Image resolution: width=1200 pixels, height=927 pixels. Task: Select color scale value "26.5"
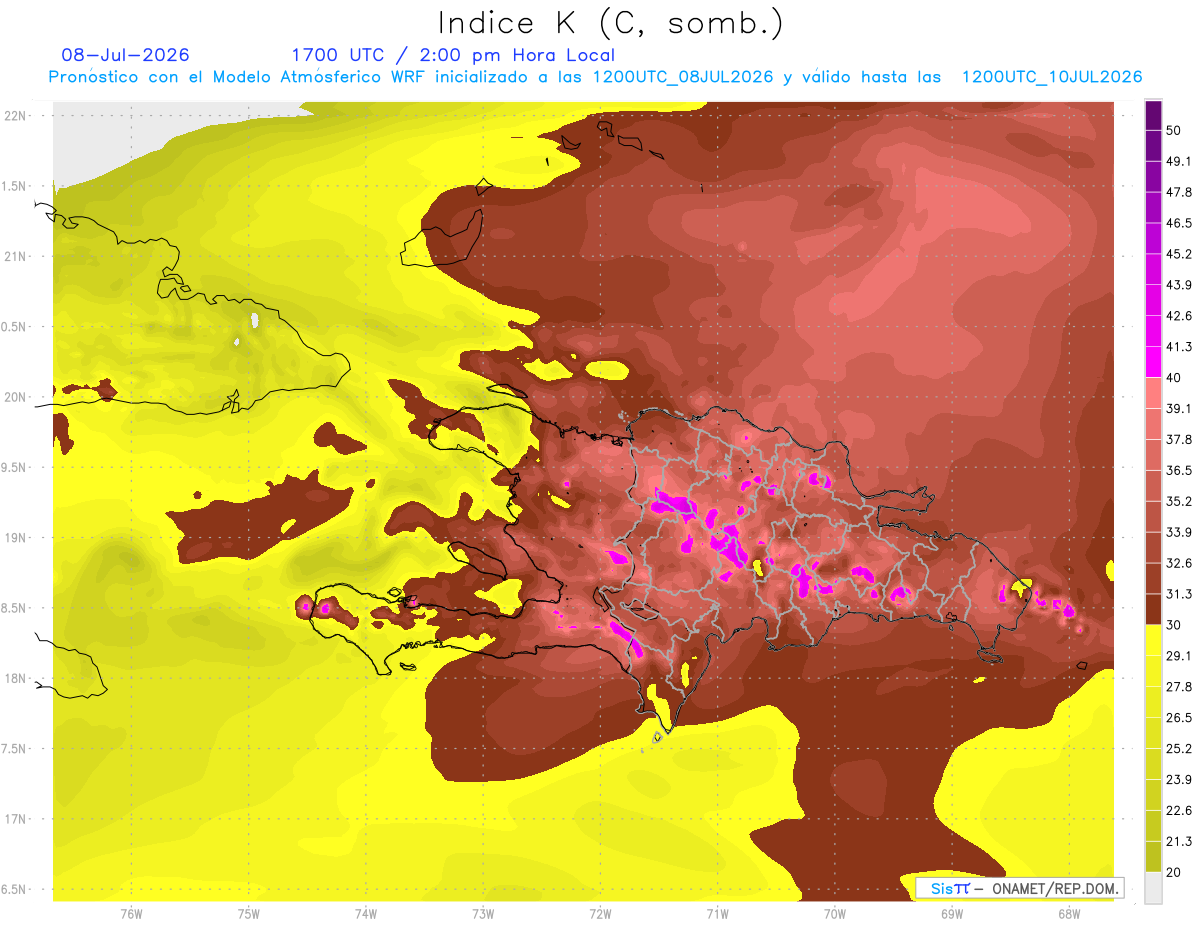(1178, 718)
